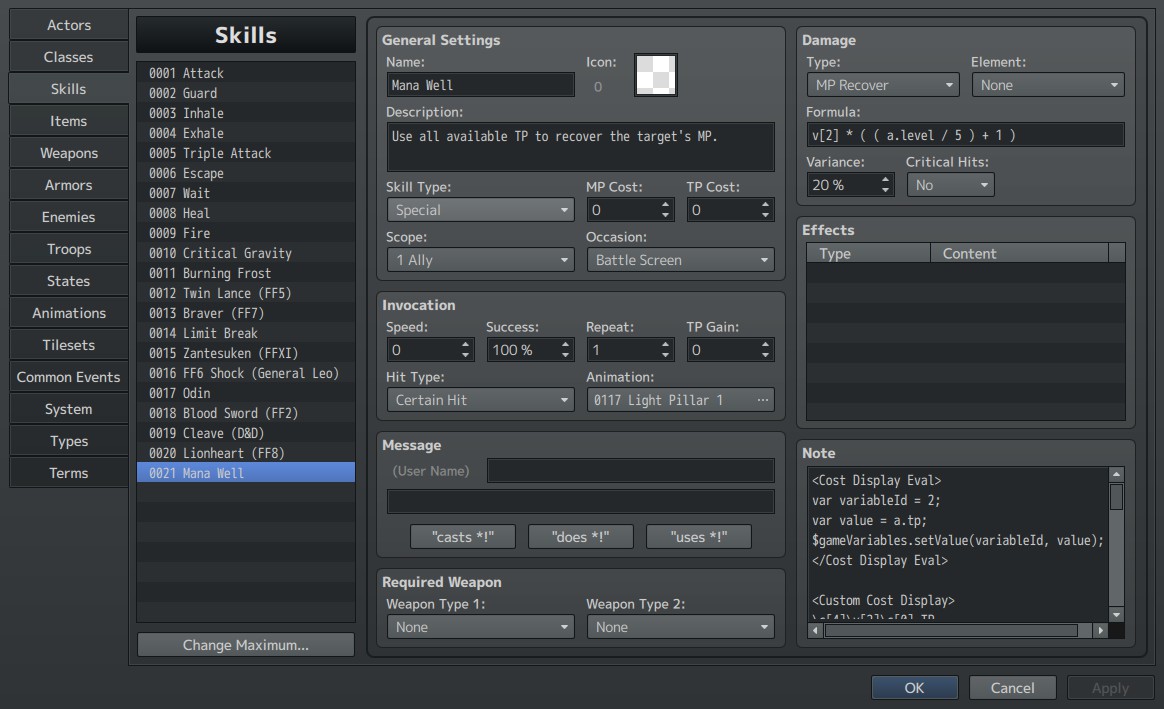Viewport: 1164px width, 709px height.
Task: Open the Skill Type dropdown
Action: click(x=480, y=210)
